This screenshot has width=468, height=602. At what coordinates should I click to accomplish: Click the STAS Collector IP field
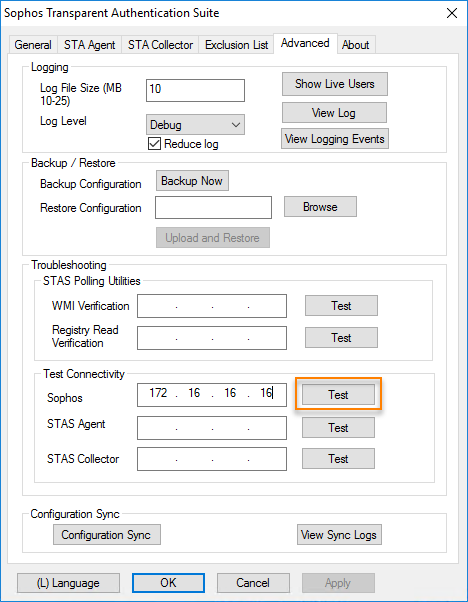coord(212,459)
